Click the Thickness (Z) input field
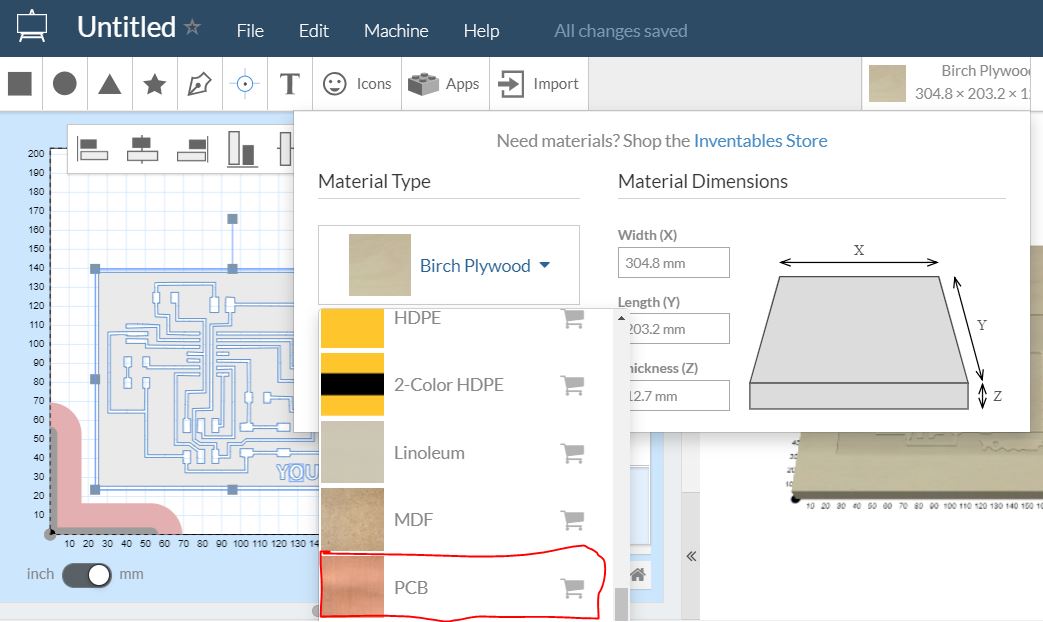The image size is (1043, 622). (678, 396)
